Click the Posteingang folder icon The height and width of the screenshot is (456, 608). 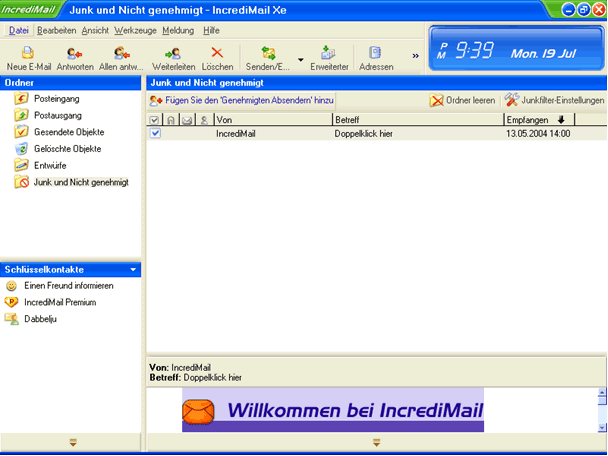coord(21,98)
